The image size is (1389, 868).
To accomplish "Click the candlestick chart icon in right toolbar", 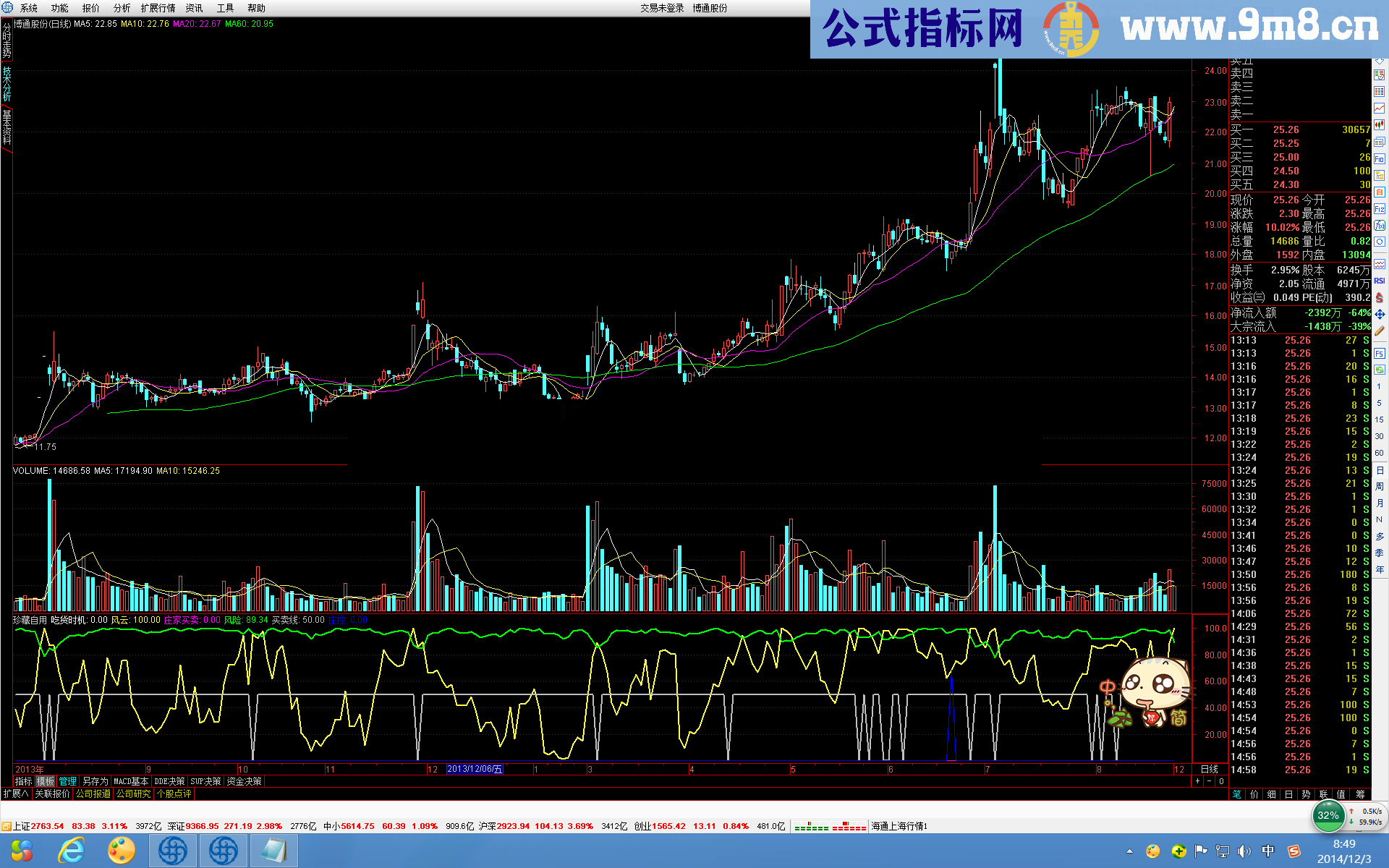I will 1380,124.
